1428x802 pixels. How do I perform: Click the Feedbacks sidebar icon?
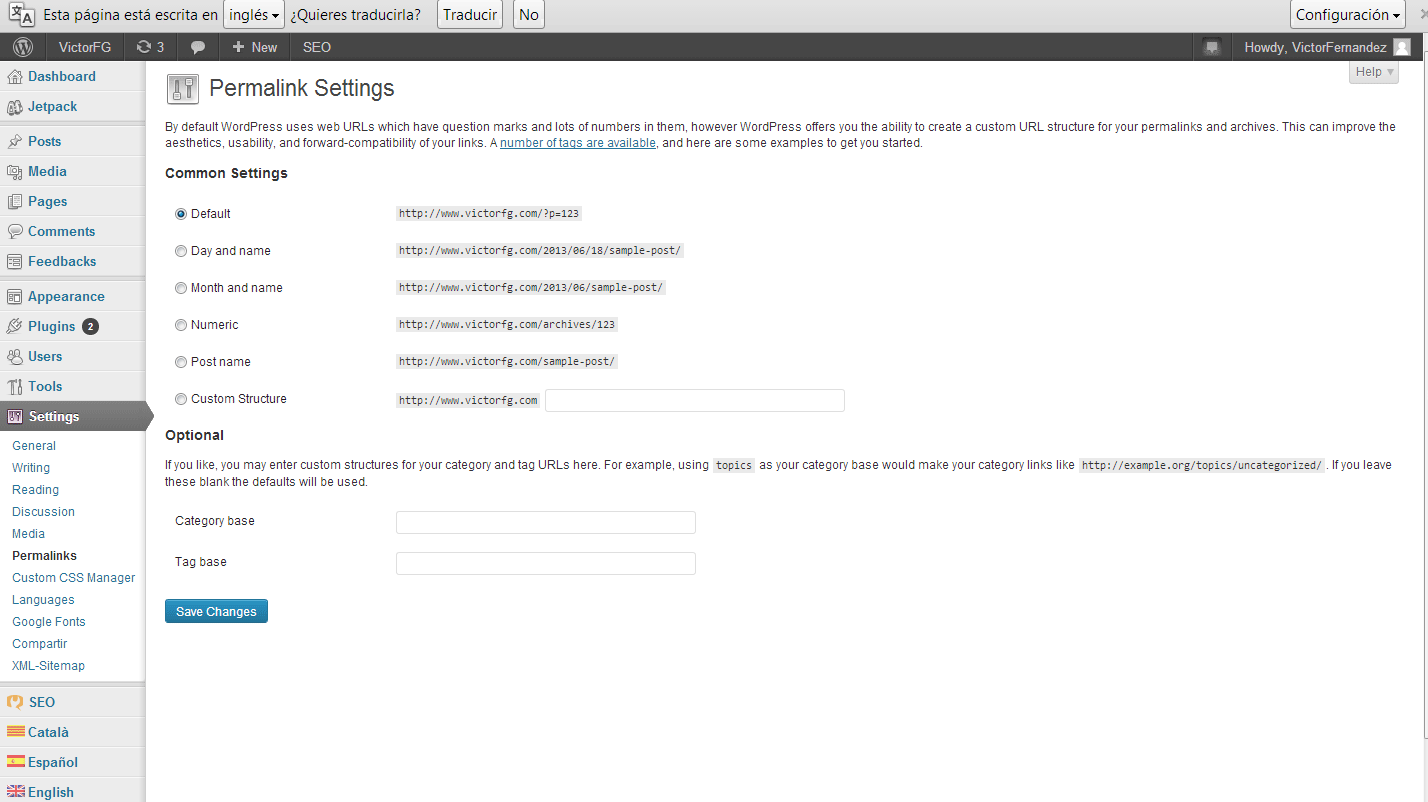pyautogui.click(x=15, y=262)
